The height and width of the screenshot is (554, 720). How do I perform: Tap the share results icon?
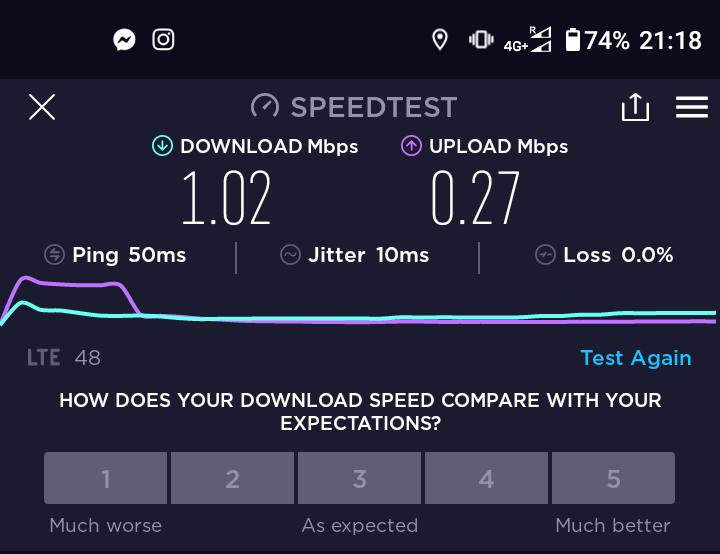pos(636,107)
